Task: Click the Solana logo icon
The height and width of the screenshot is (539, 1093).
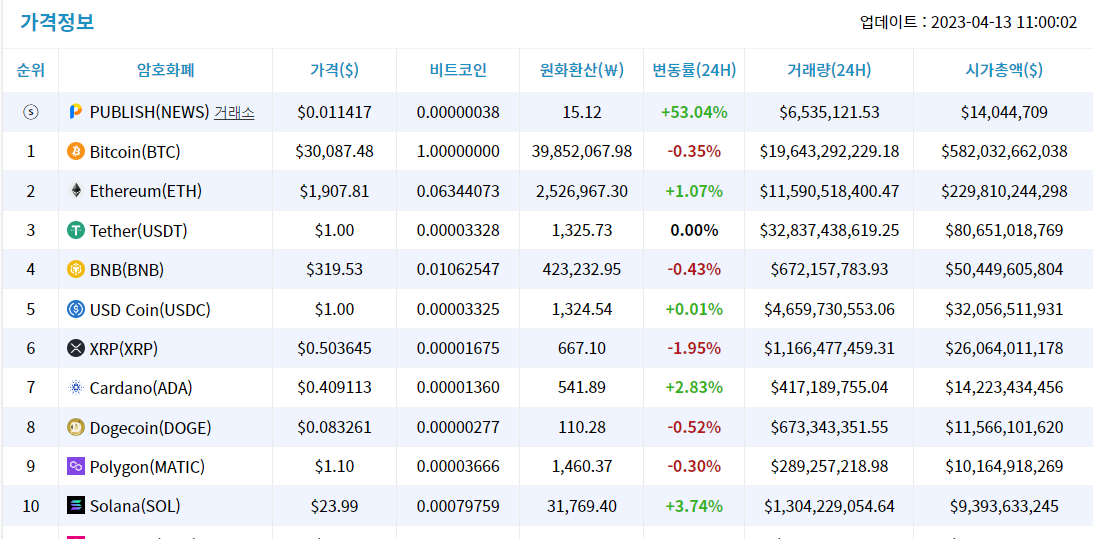Action: (75, 506)
